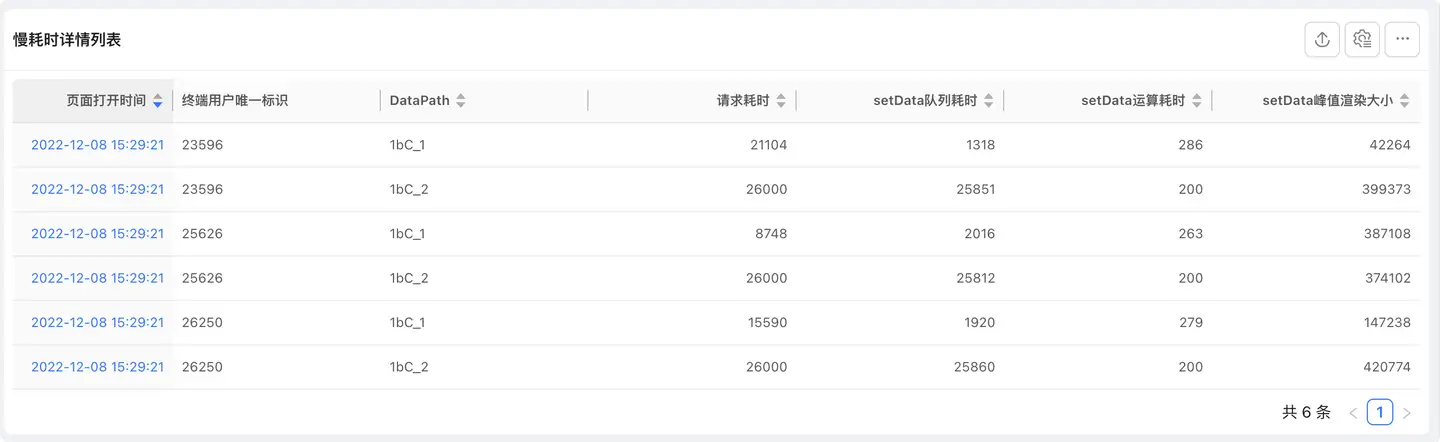Click the 请求耗时 column header label
The height and width of the screenshot is (442, 1440).
pos(743,100)
